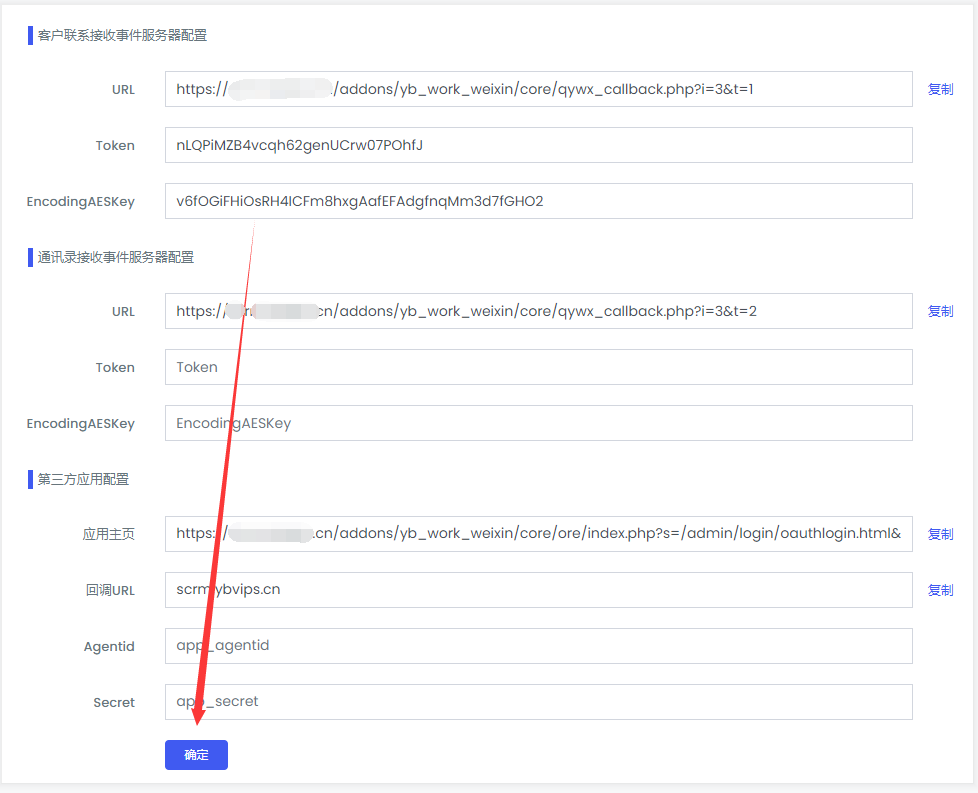Click the empty EncodingAESKey field under 通讯录 section
The image size is (978, 793).
[x=538, y=423]
